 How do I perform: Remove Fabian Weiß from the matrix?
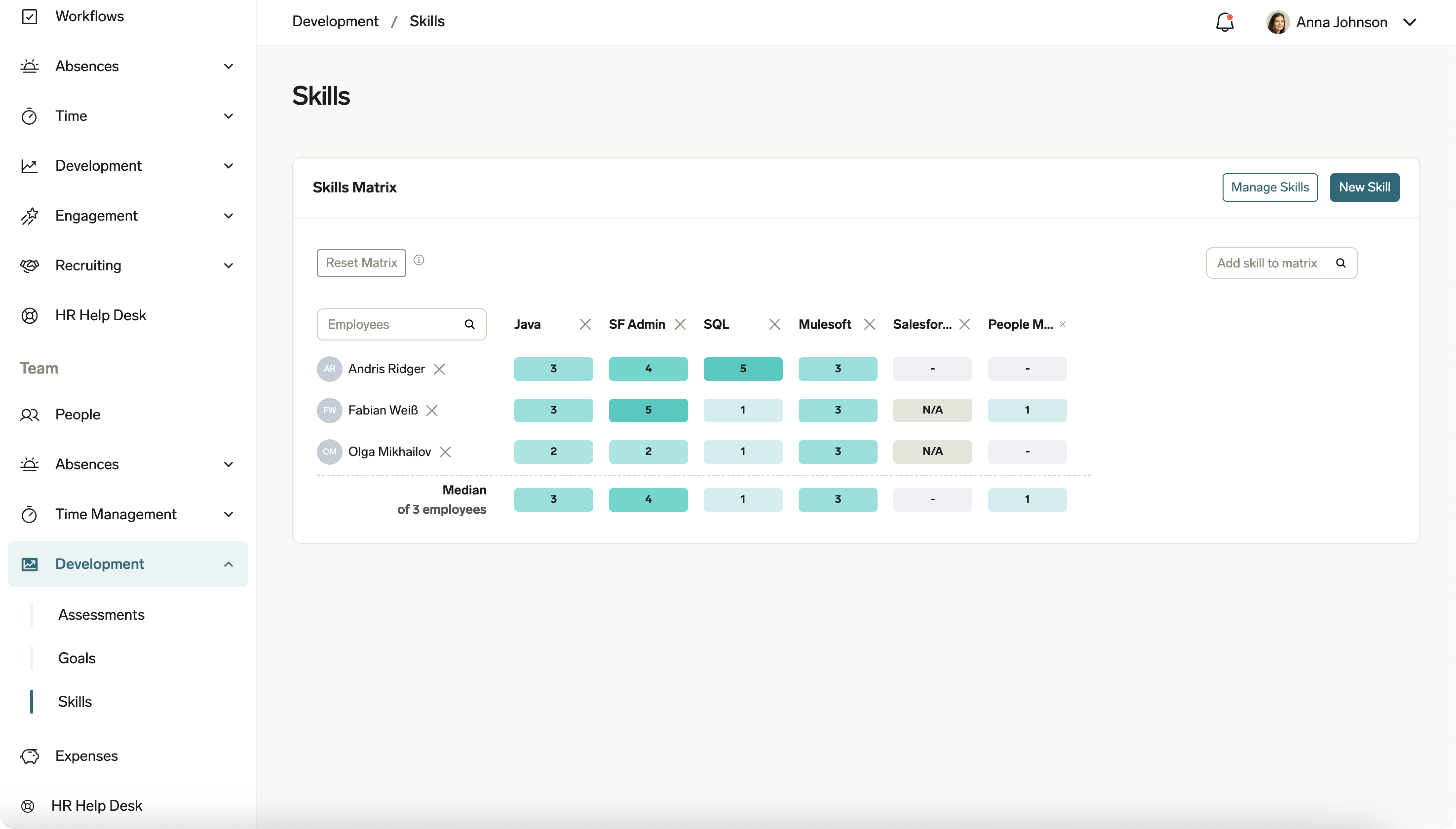(x=432, y=410)
